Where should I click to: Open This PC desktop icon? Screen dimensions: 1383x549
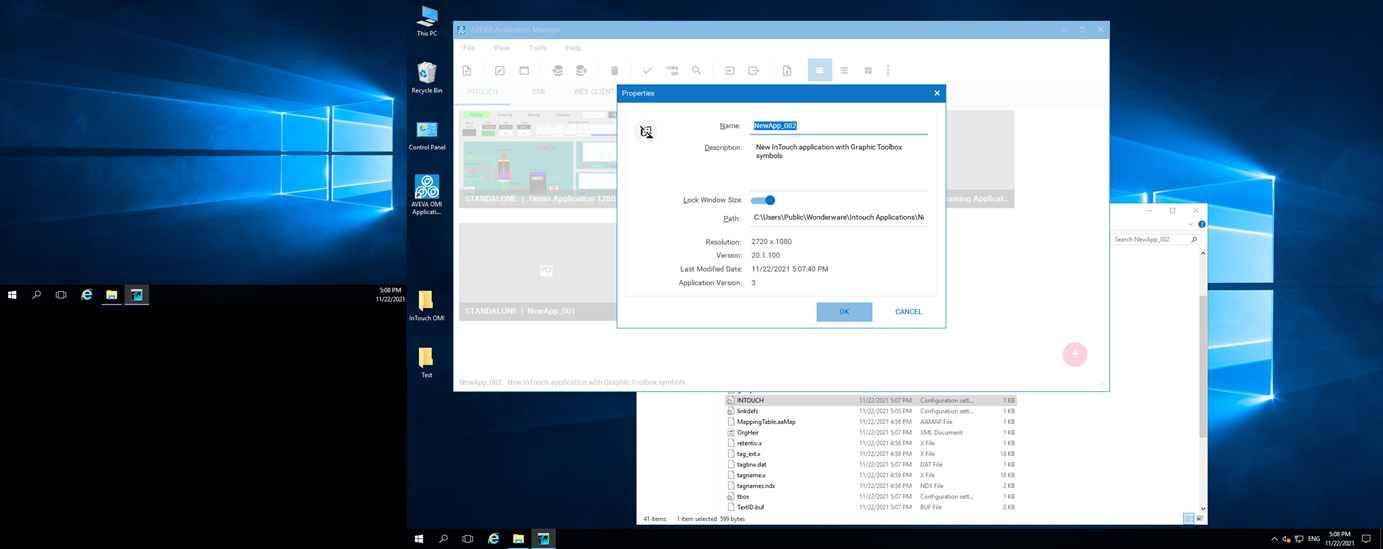(427, 21)
